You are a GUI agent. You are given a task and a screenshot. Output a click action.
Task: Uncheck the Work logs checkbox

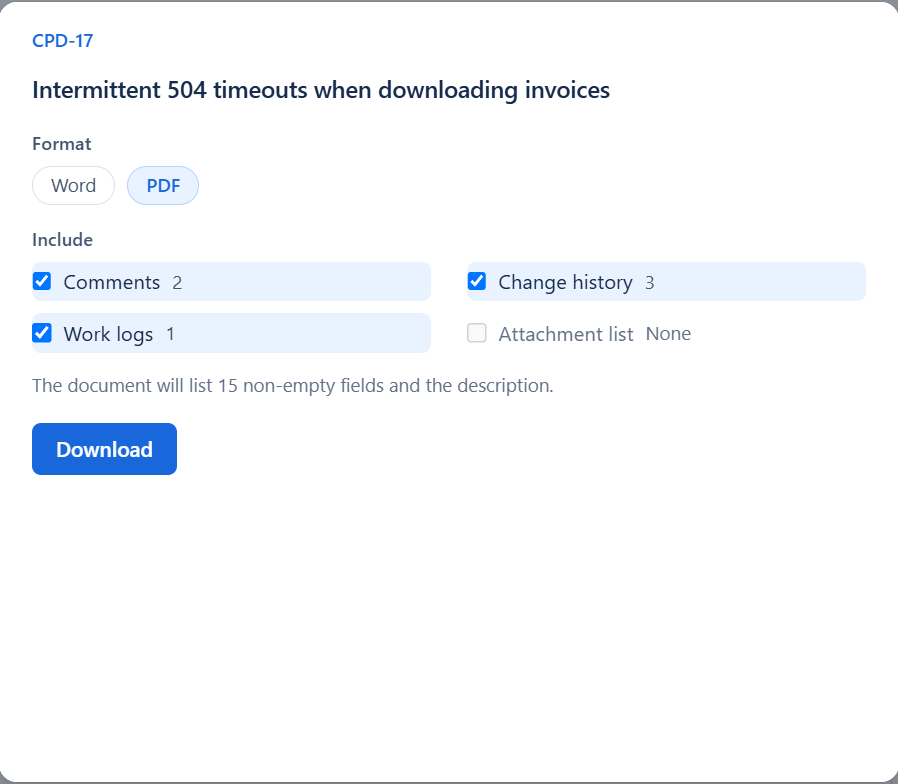[x=42, y=333]
